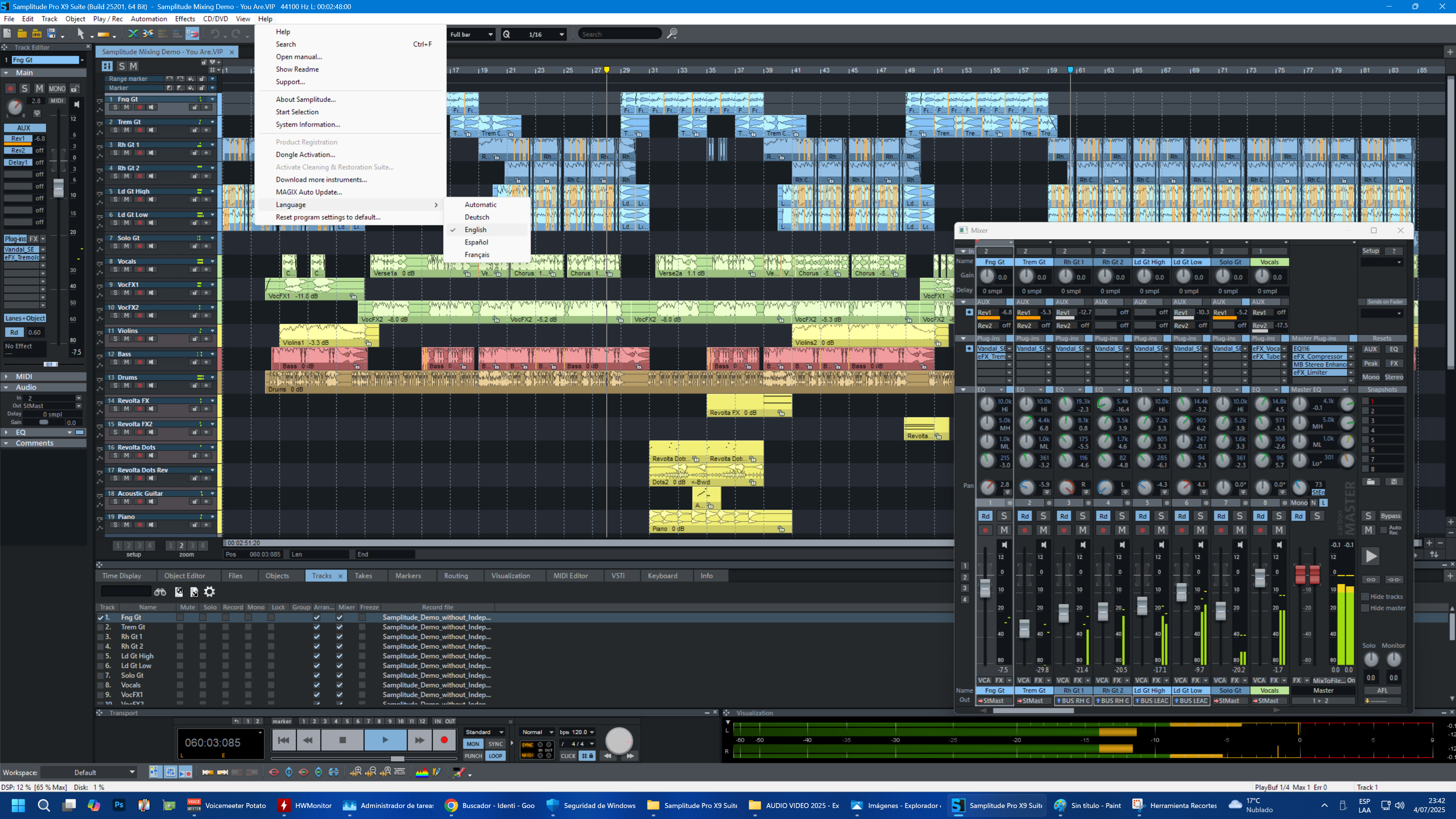Check Solo checkbox for Rh Gt 1 row
Screen dimensions: 1456x819
click(x=203, y=637)
